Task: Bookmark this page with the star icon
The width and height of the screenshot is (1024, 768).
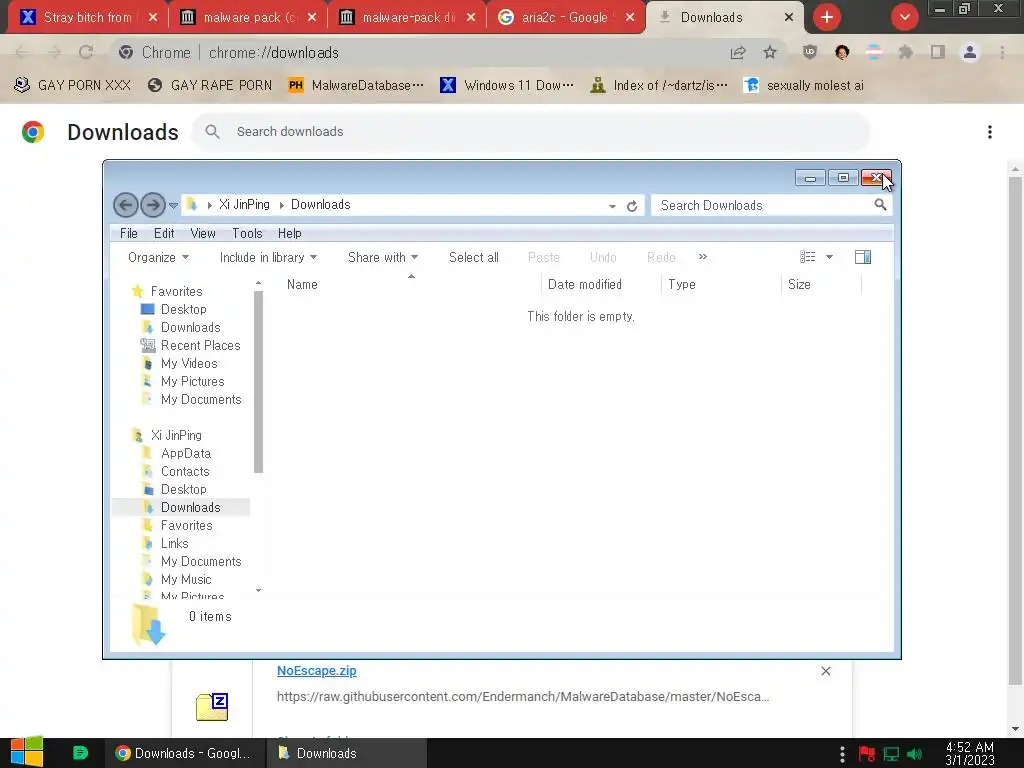Action: tap(770, 52)
